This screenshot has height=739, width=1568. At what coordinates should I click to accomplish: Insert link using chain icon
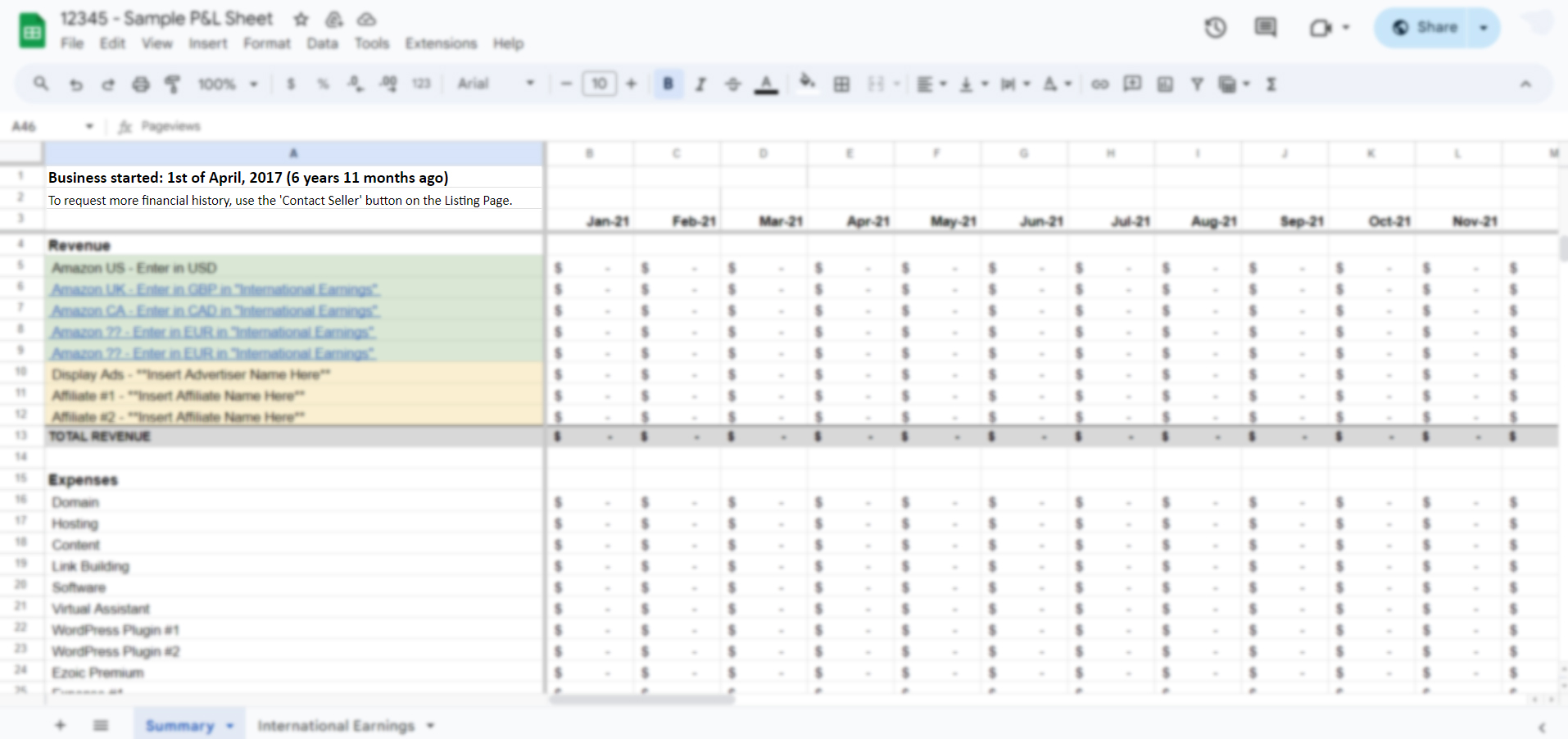pyautogui.click(x=1099, y=84)
